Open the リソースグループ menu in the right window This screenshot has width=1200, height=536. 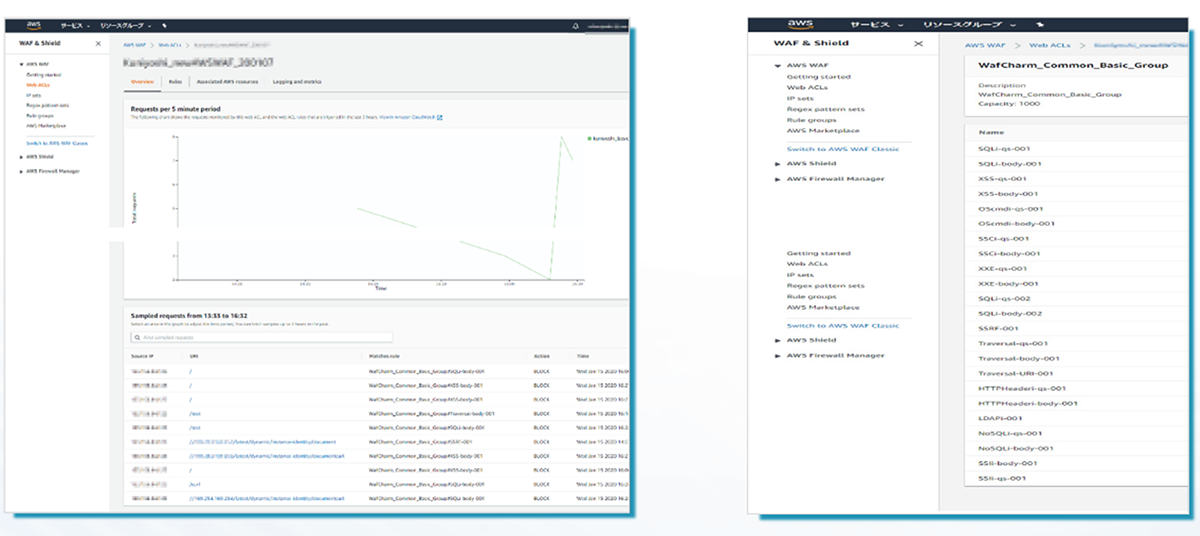[967, 24]
